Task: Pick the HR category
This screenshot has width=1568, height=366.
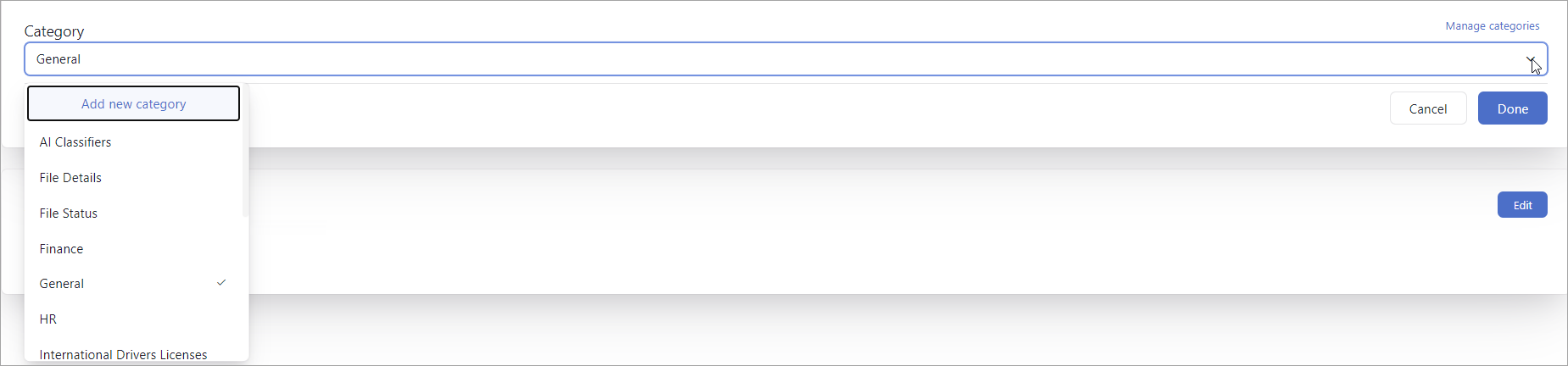Action: point(48,319)
